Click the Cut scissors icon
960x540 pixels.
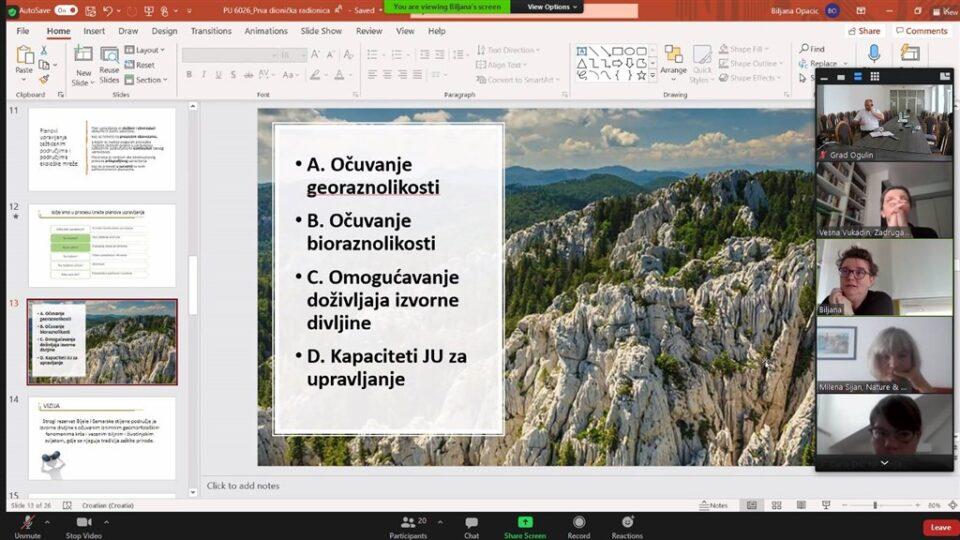click(x=44, y=50)
